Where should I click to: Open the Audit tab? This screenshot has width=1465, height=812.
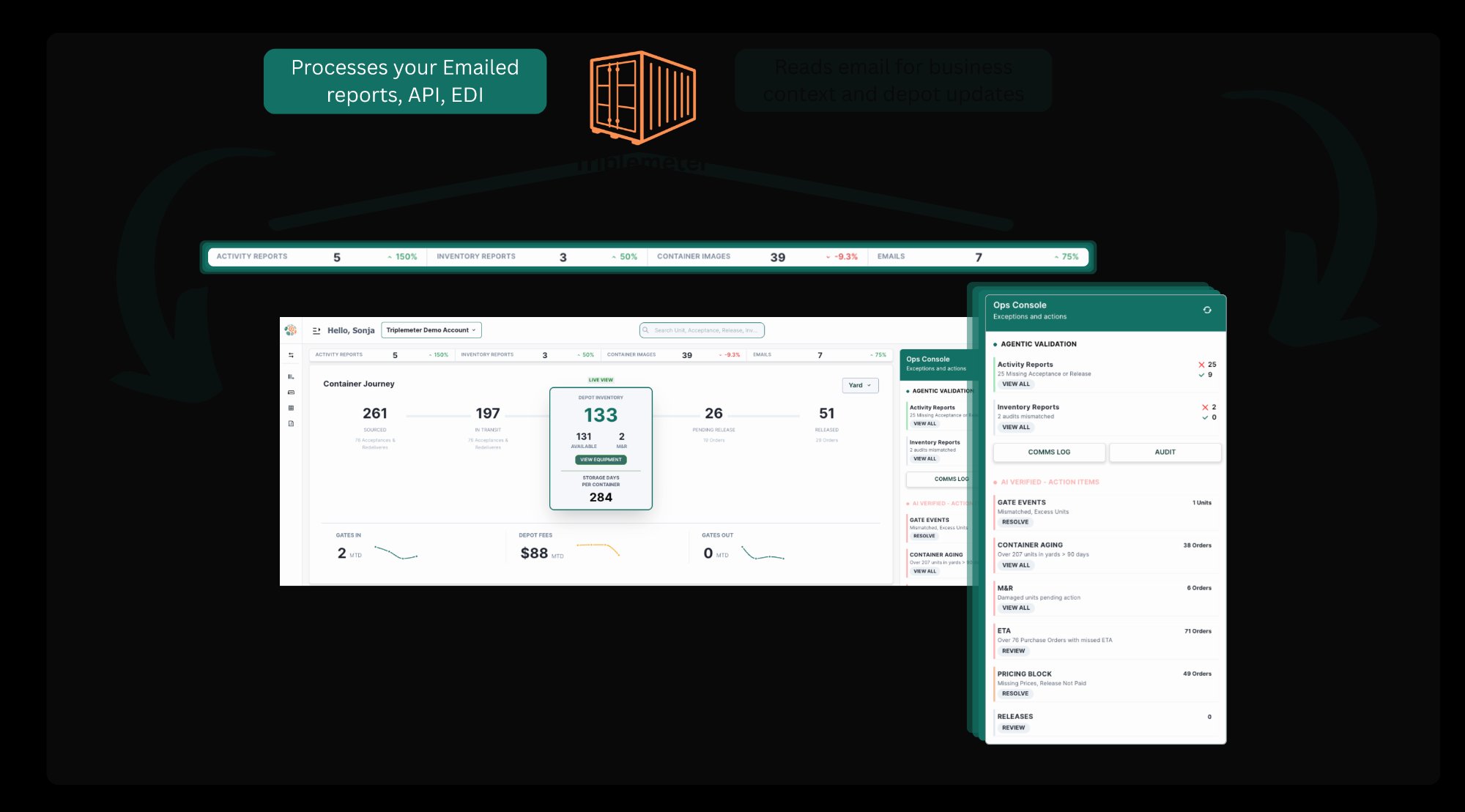pyautogui.click(x=1165, y=452)
